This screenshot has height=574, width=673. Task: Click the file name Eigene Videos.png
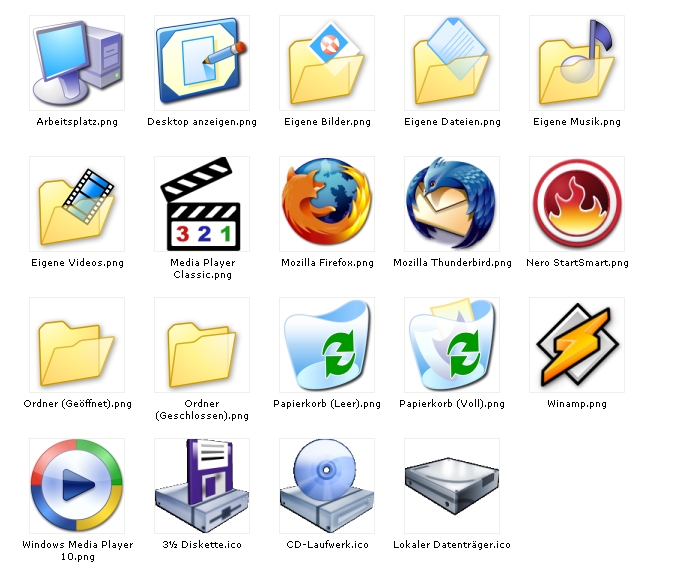[77, 263]
